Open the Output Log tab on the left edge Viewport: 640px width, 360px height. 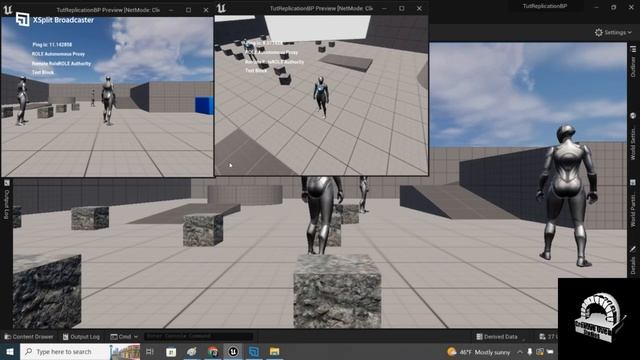click(x=7, y=200)
